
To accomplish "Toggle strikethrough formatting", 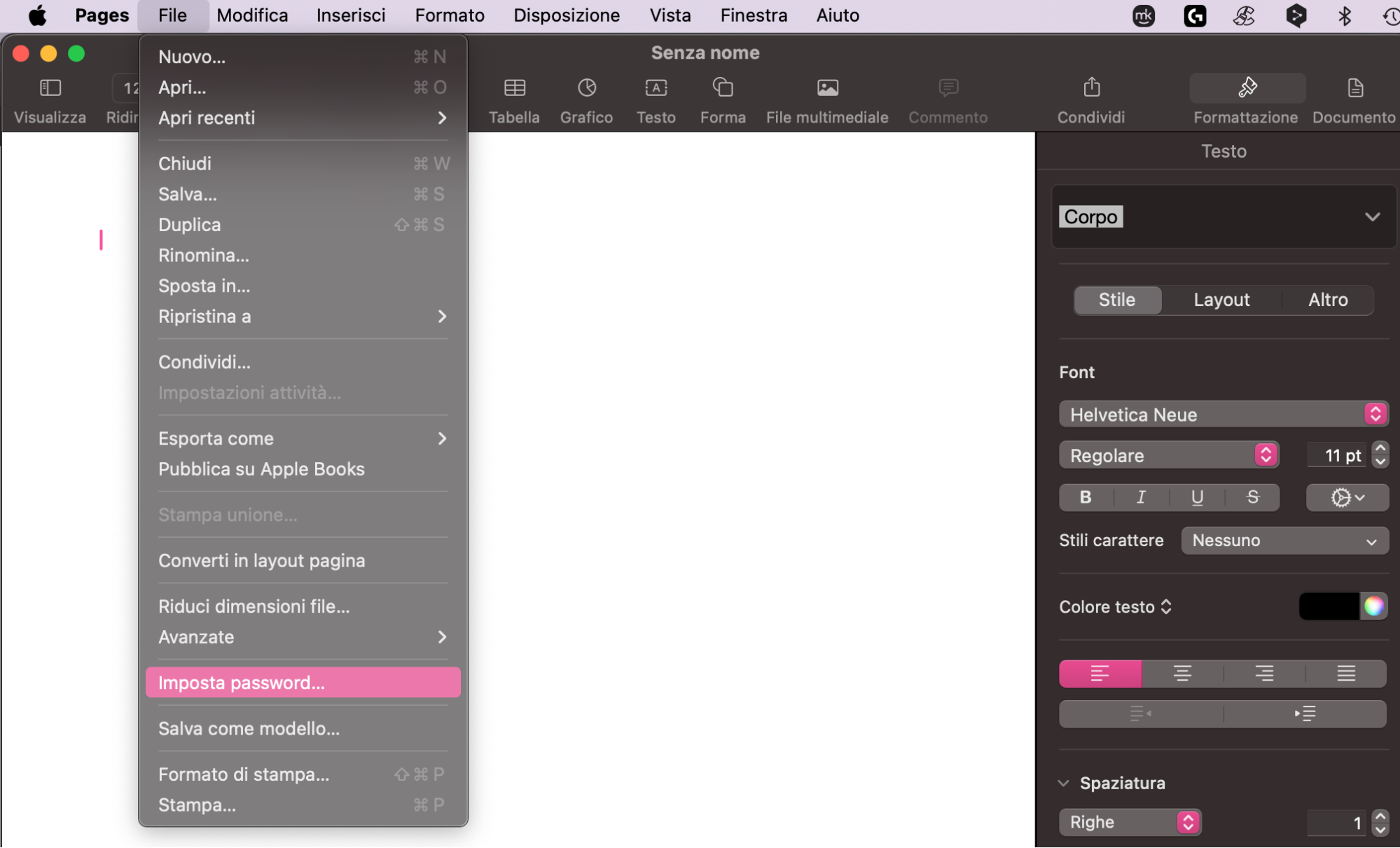I will (1253, 497).
